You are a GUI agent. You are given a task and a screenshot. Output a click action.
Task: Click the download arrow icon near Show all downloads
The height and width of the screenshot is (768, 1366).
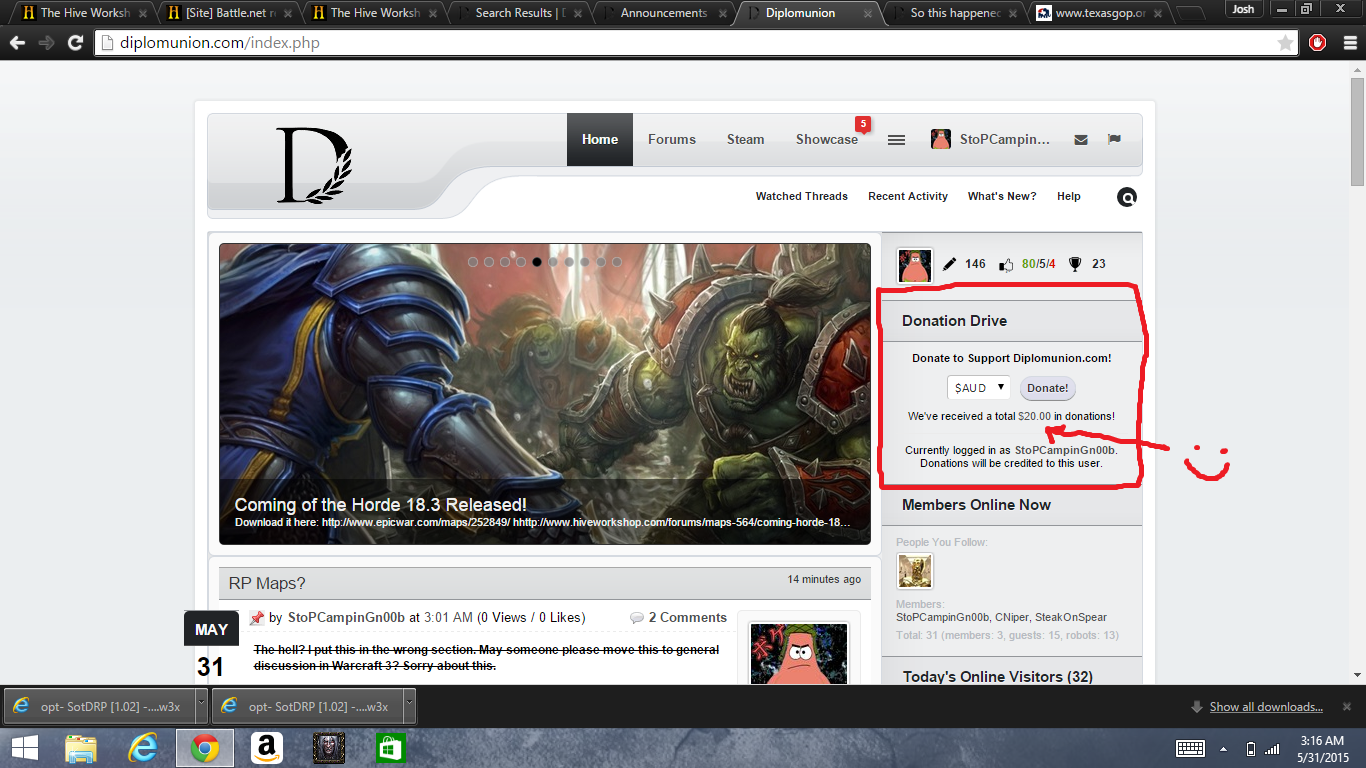click(1197, 707)
